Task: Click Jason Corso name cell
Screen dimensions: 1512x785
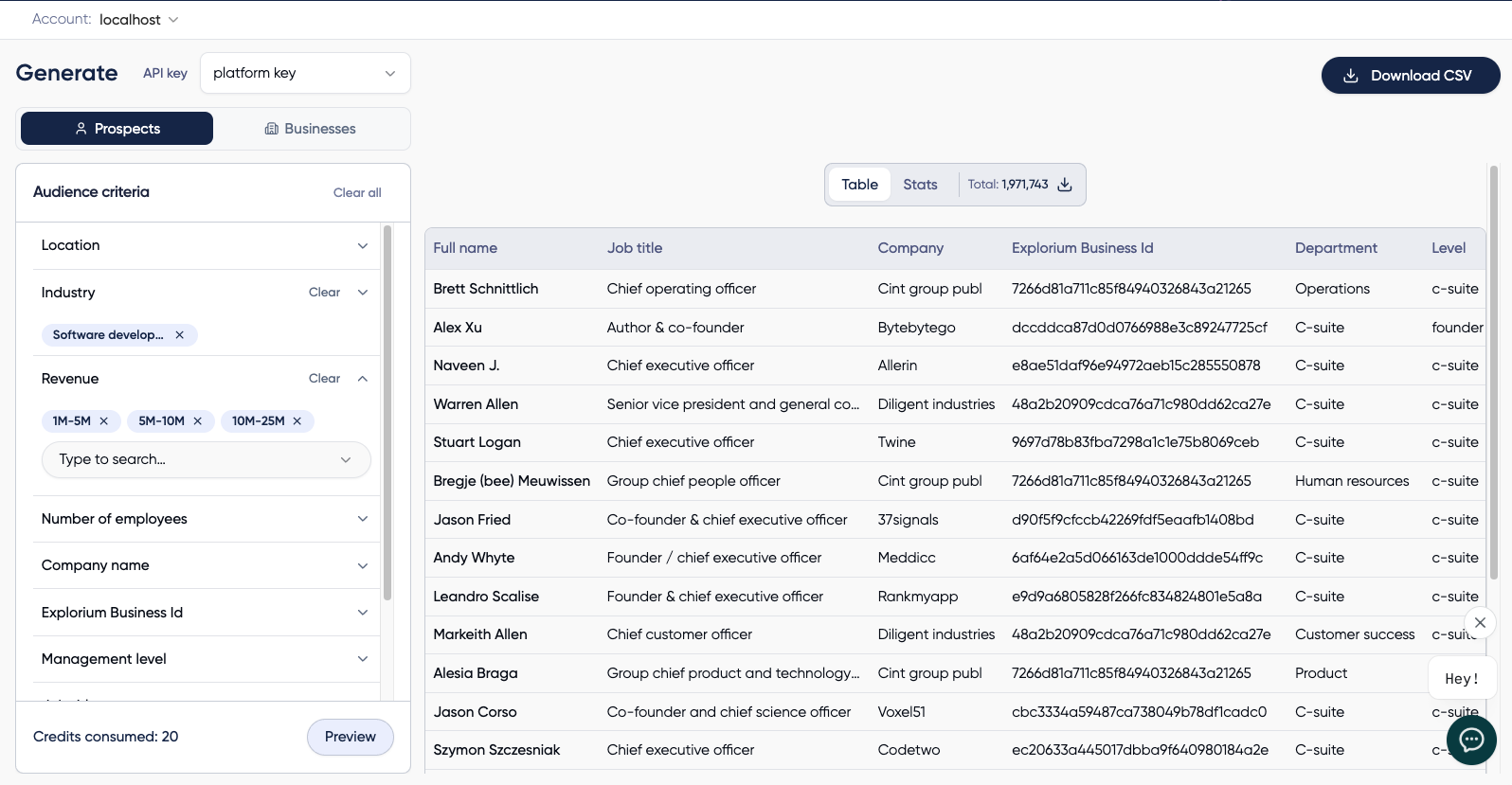Action: [475, 712]
